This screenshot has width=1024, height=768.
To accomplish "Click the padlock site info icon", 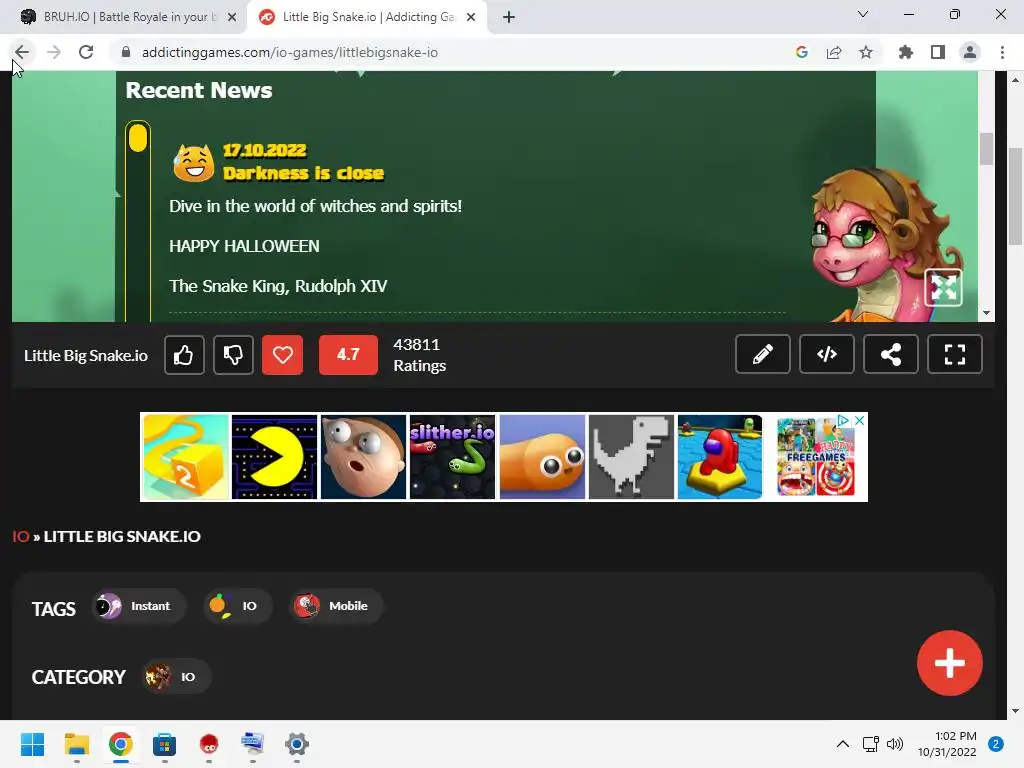I will click(126, 52).
